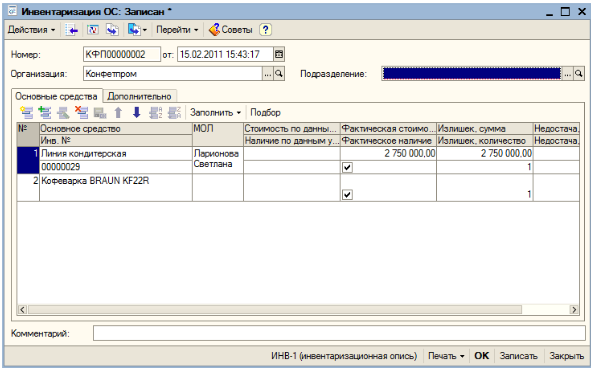
Task: Open help with the question mark icon
Action: click(x=265, y=30)
